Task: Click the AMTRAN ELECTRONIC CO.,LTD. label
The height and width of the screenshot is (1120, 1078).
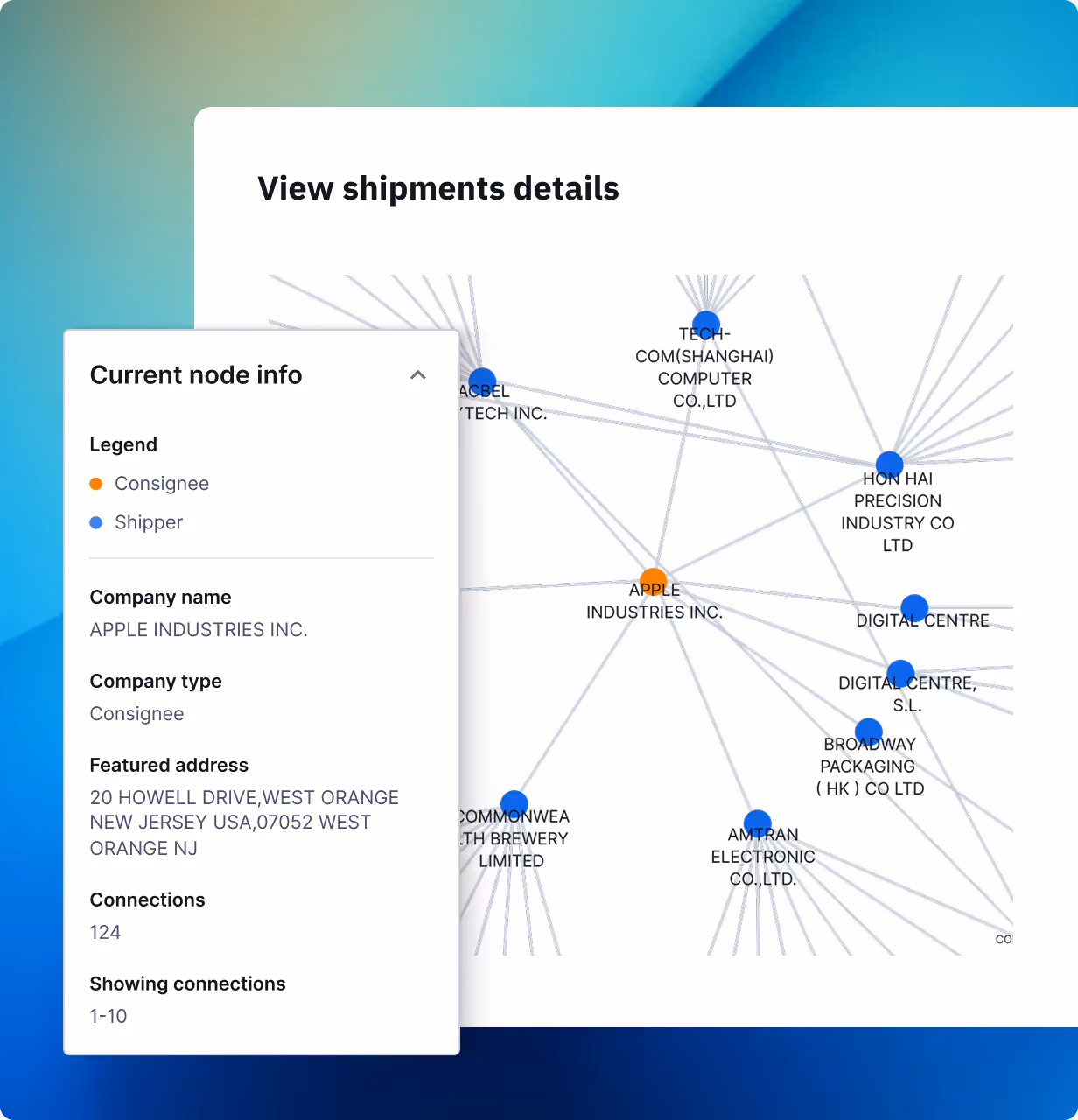Action: click(763, 857)
